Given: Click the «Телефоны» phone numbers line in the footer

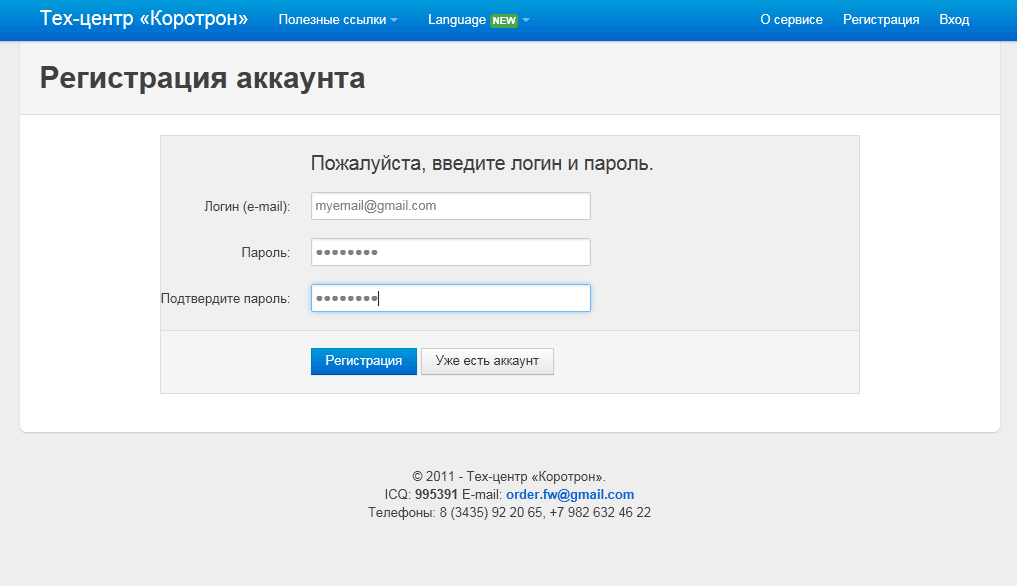Looking at the screenshot, I should [509, 513].
